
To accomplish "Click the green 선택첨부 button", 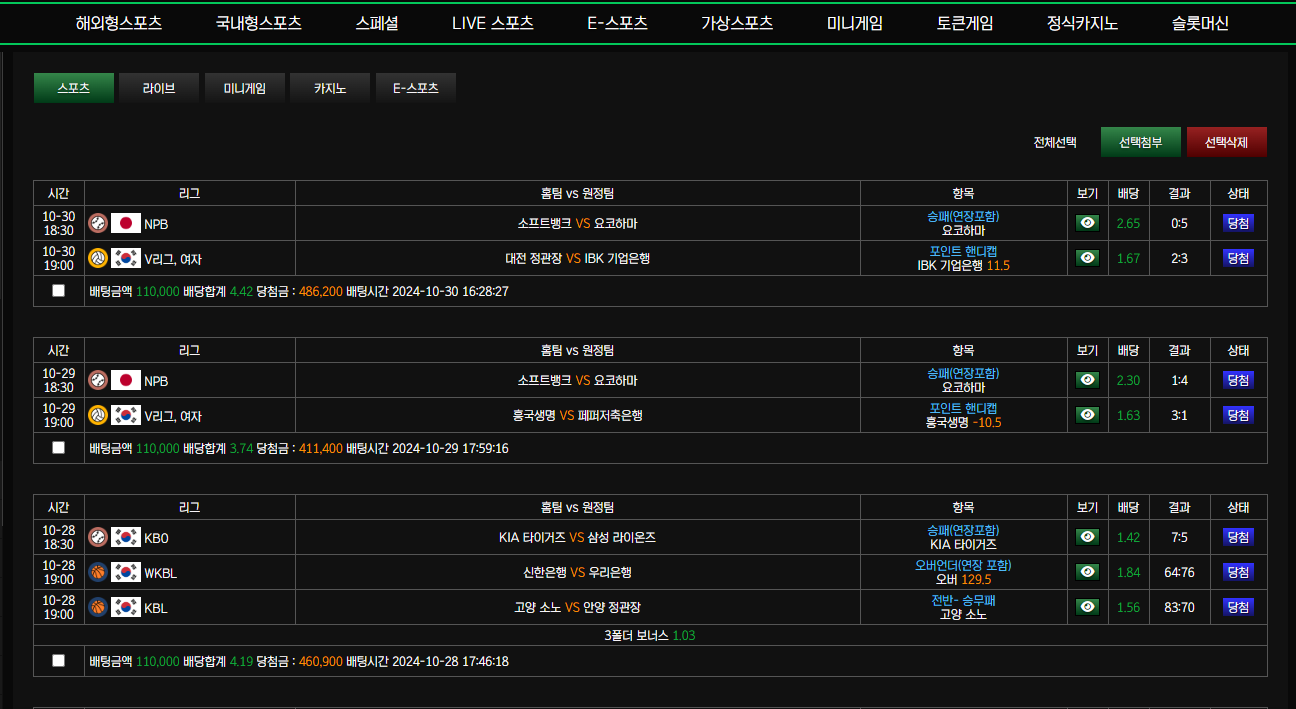I will point(1141,142).
